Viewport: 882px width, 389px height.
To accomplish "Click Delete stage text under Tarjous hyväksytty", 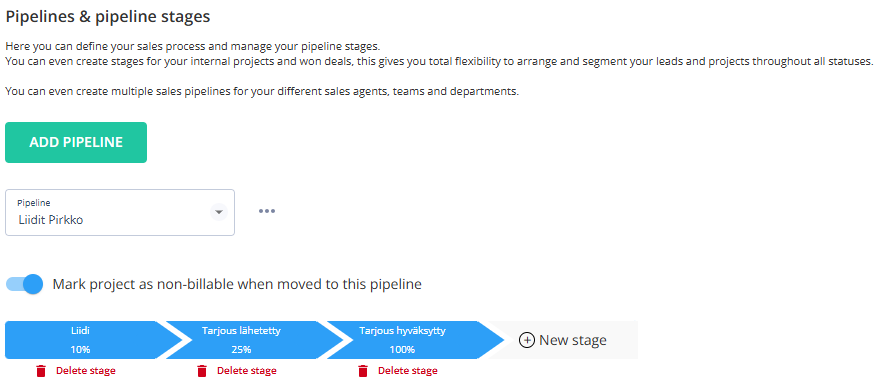I will 407,371.
